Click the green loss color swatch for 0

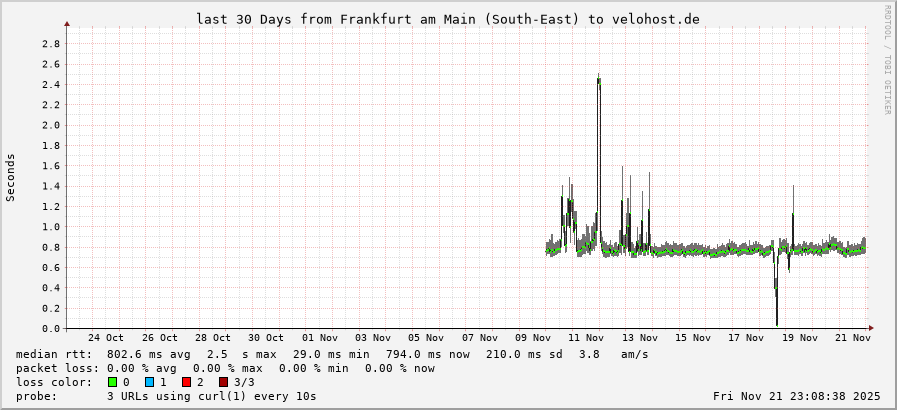[x=112, y=382]
